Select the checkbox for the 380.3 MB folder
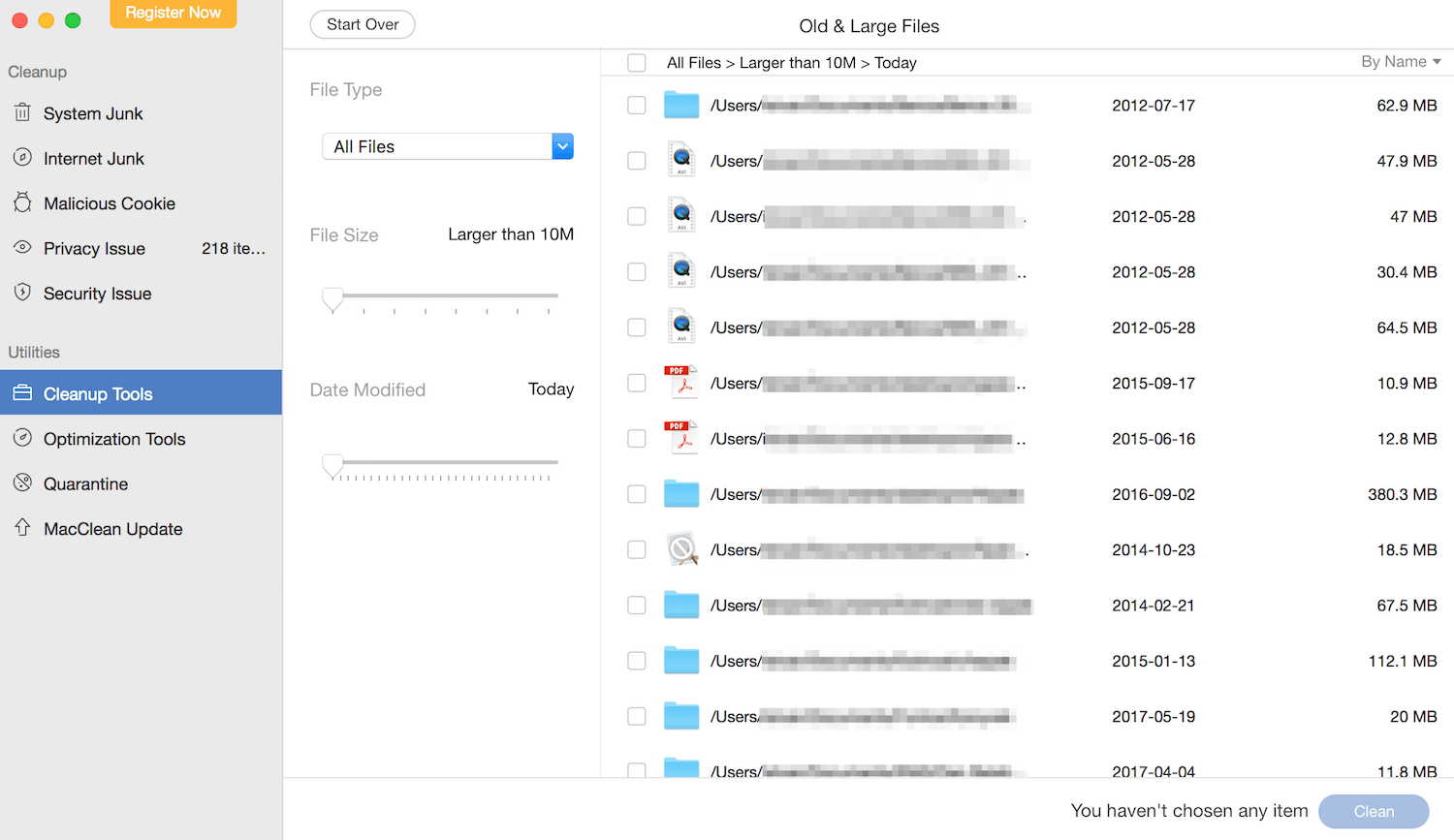 pos(636,494)
